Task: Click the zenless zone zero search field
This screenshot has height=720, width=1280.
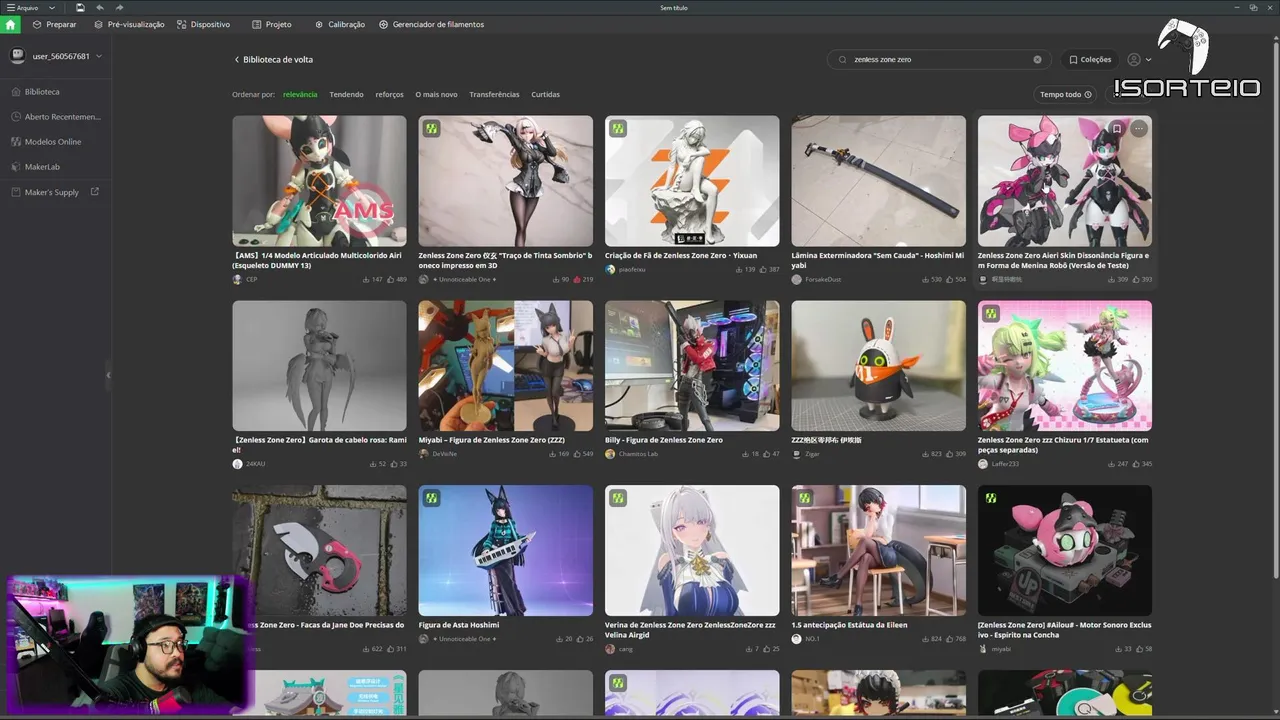Action: tap(938, 60)
